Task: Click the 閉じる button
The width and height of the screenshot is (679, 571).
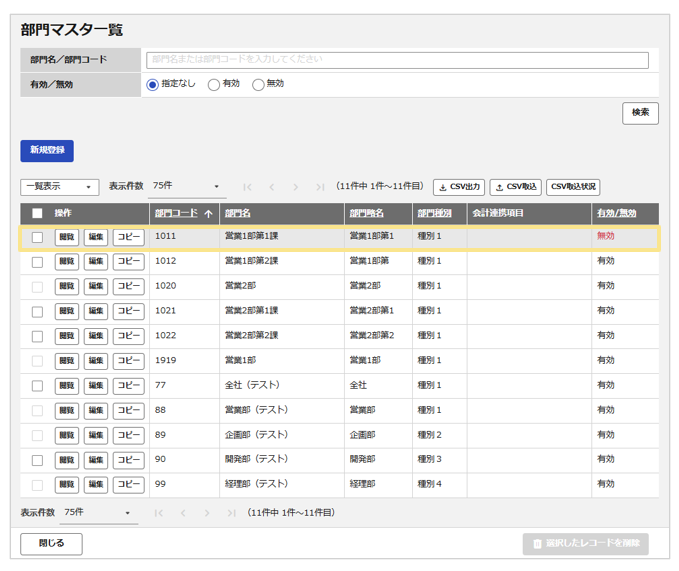Action: click(x=51, y=544)
